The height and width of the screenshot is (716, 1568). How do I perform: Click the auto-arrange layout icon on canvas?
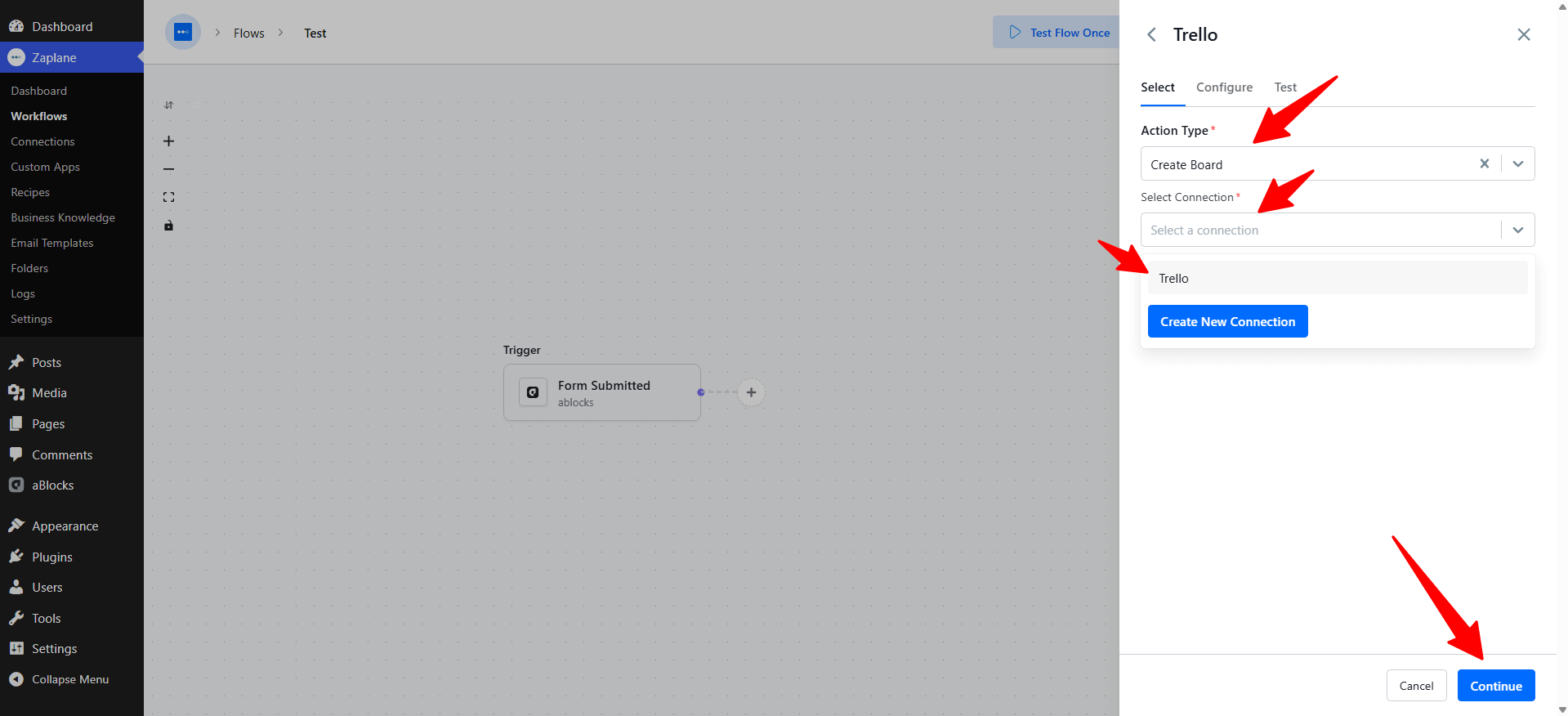pyautogui.click(x=168, y=105)
